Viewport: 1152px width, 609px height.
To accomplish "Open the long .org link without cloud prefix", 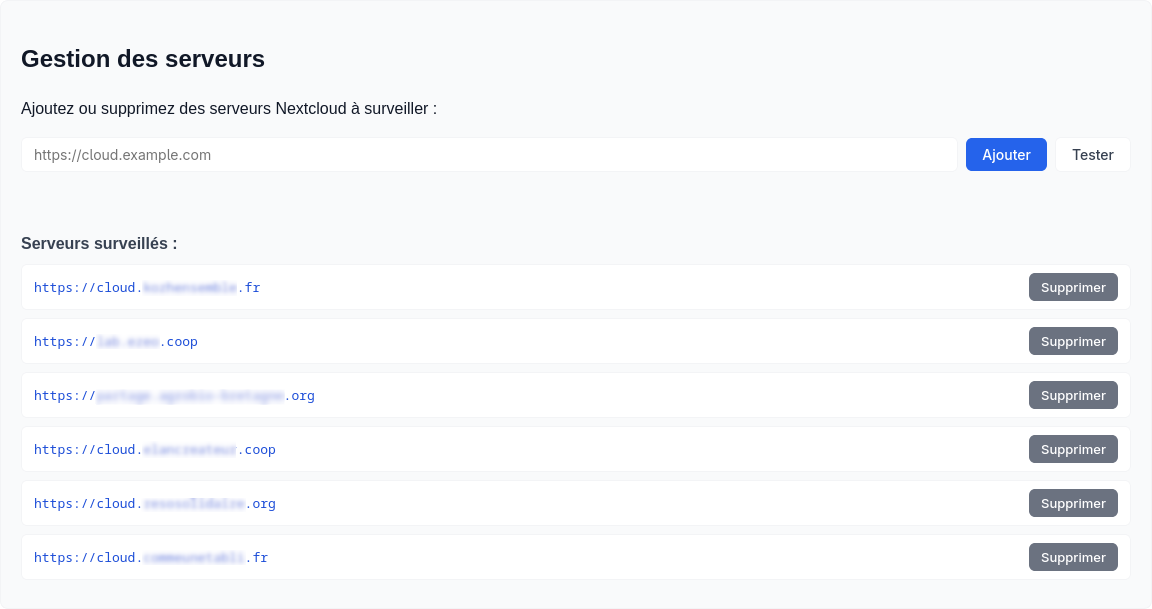I will pyautogui.click(x=174, y=395).
